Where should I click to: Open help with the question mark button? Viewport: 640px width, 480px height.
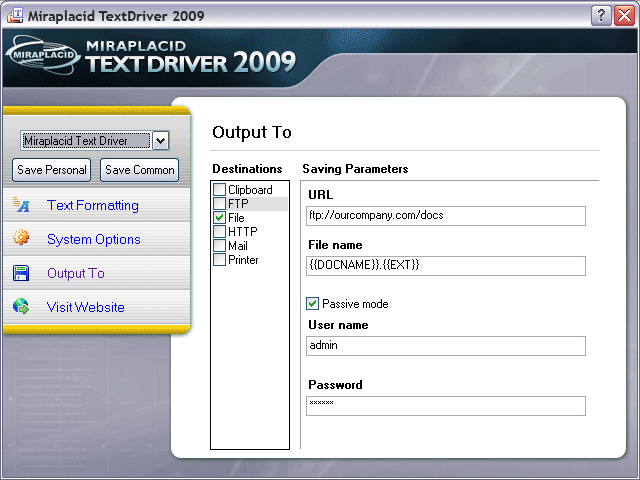click(x=601, y=16)
